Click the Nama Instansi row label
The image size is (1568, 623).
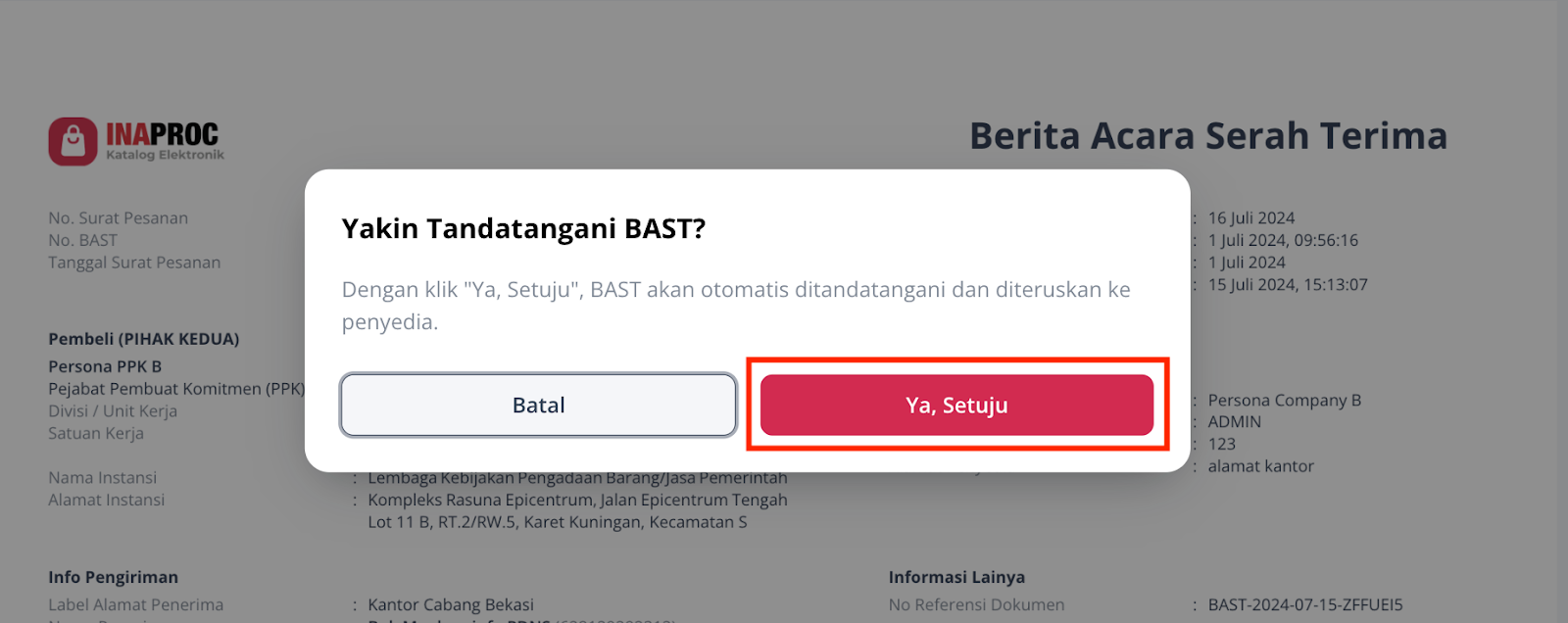click(x=102, y=477)
